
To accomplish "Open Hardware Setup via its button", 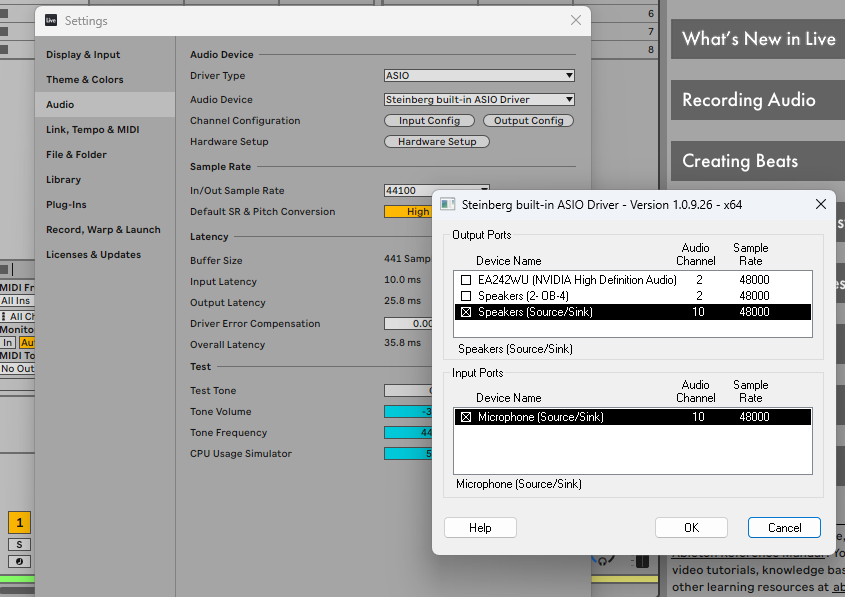I will (x=437, y=142).
